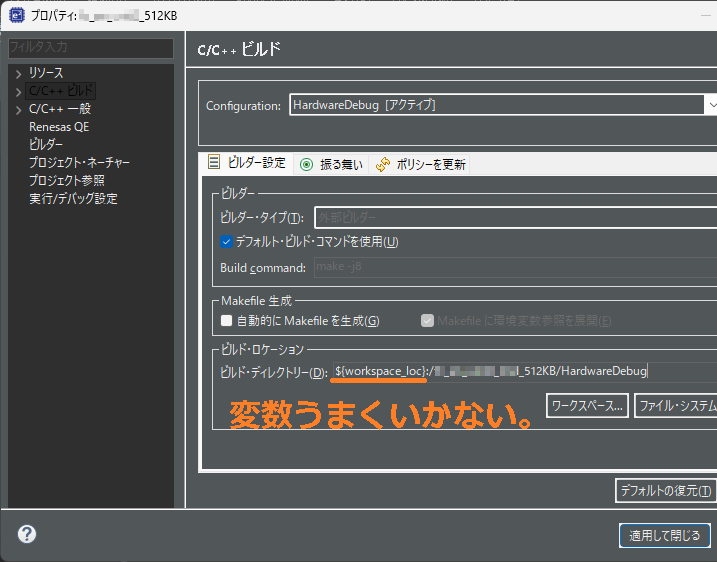Click the help question mark icon
This screenshot has height=562, width=717.
(x=27, y=534)
